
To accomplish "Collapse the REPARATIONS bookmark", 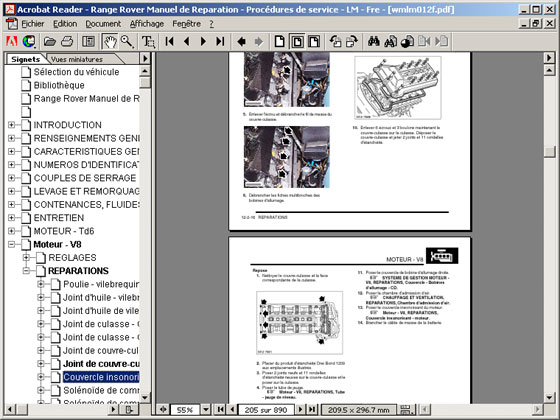I will tap(26, 271).
